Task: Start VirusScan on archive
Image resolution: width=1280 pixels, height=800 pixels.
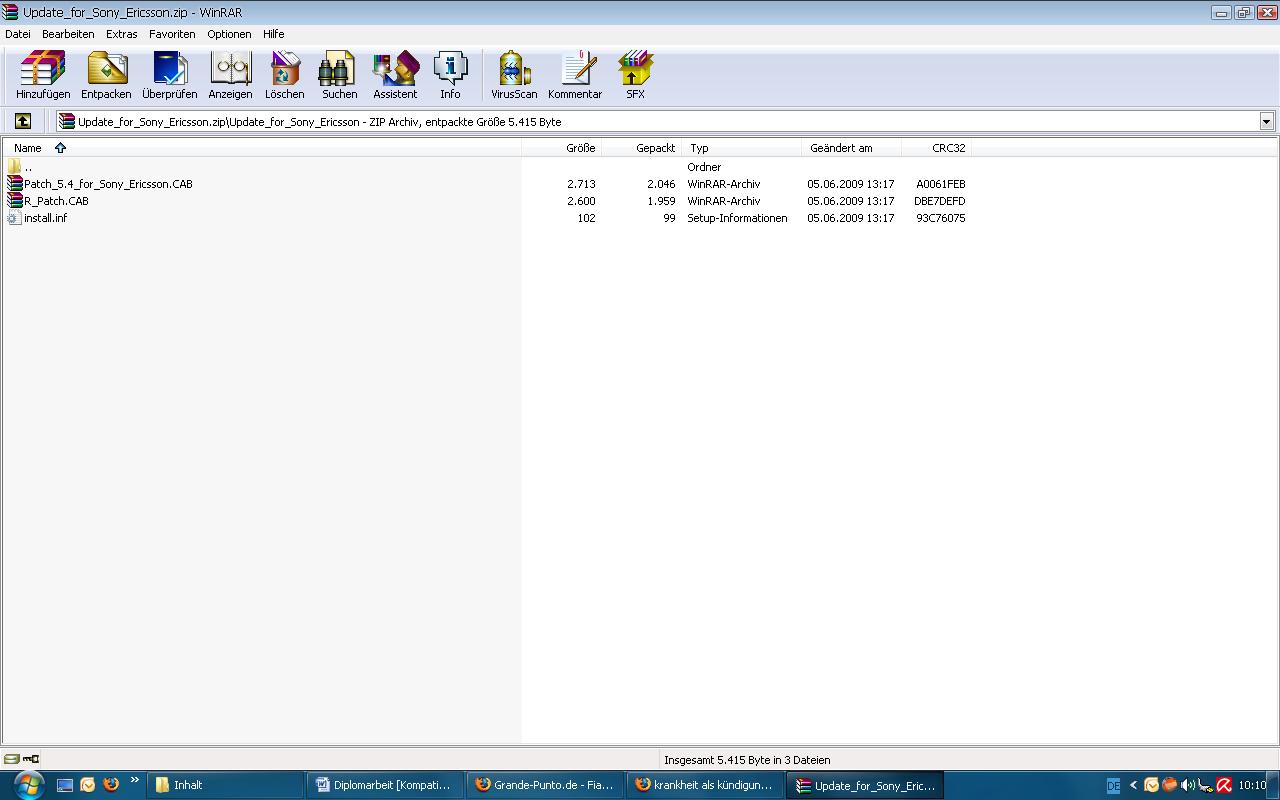Action: (x=514, y=76)
